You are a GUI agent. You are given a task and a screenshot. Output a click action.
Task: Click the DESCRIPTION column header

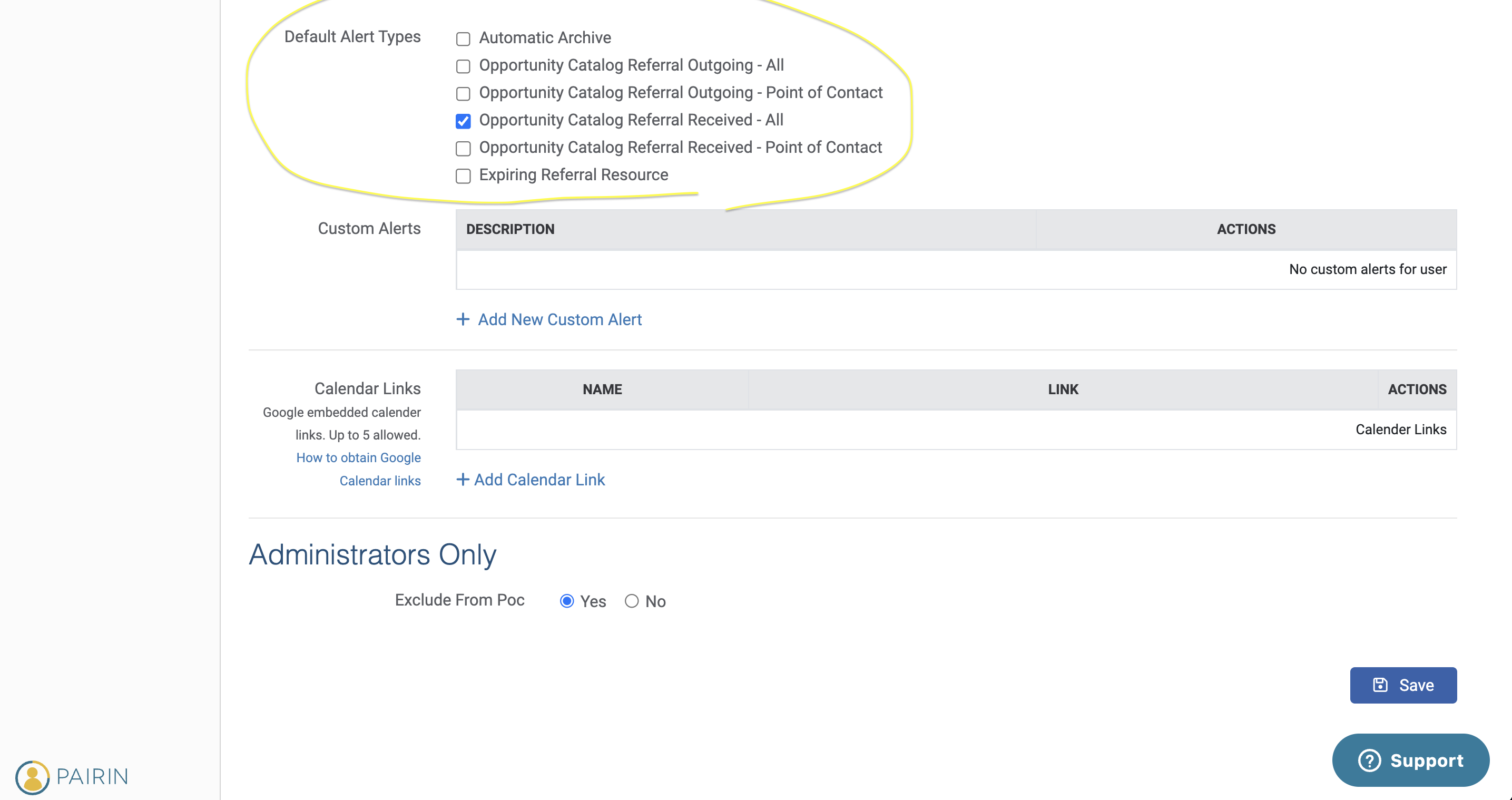coord(510,229)
